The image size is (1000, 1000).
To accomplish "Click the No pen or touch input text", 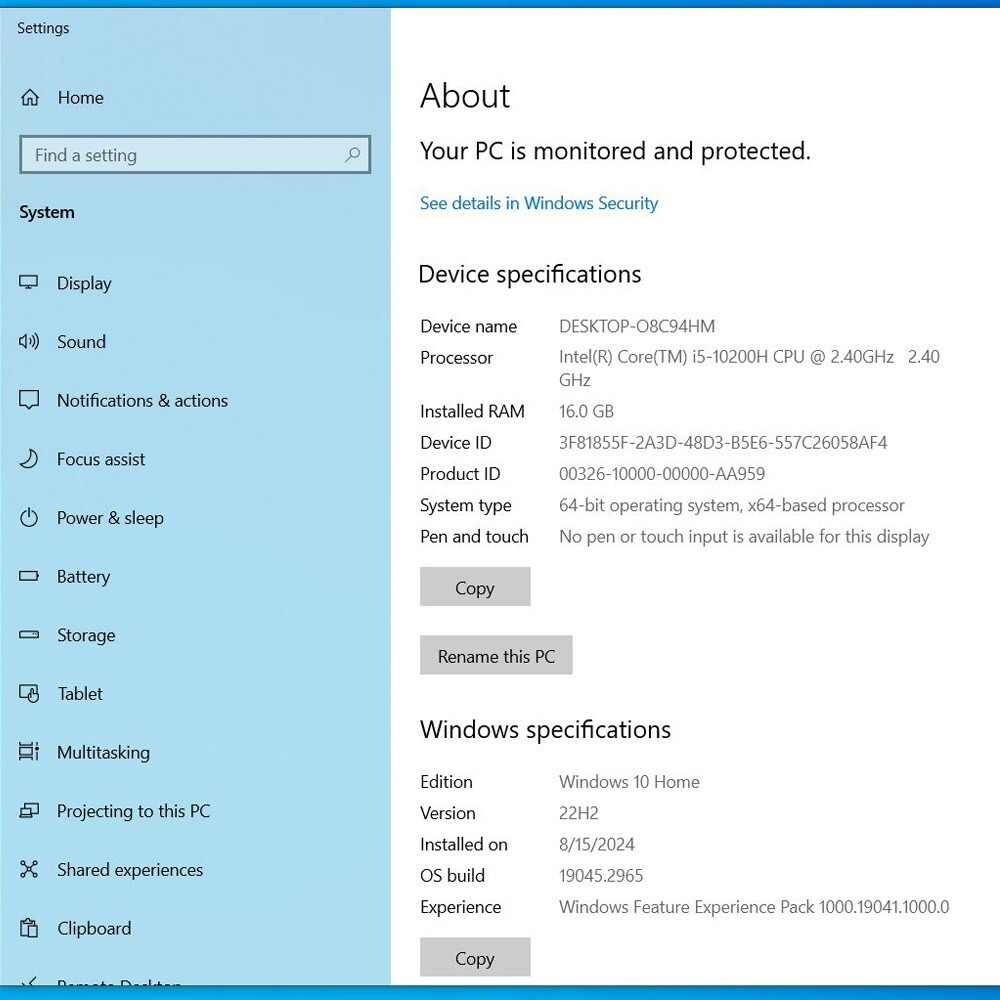I will click(x=744, y=536).
